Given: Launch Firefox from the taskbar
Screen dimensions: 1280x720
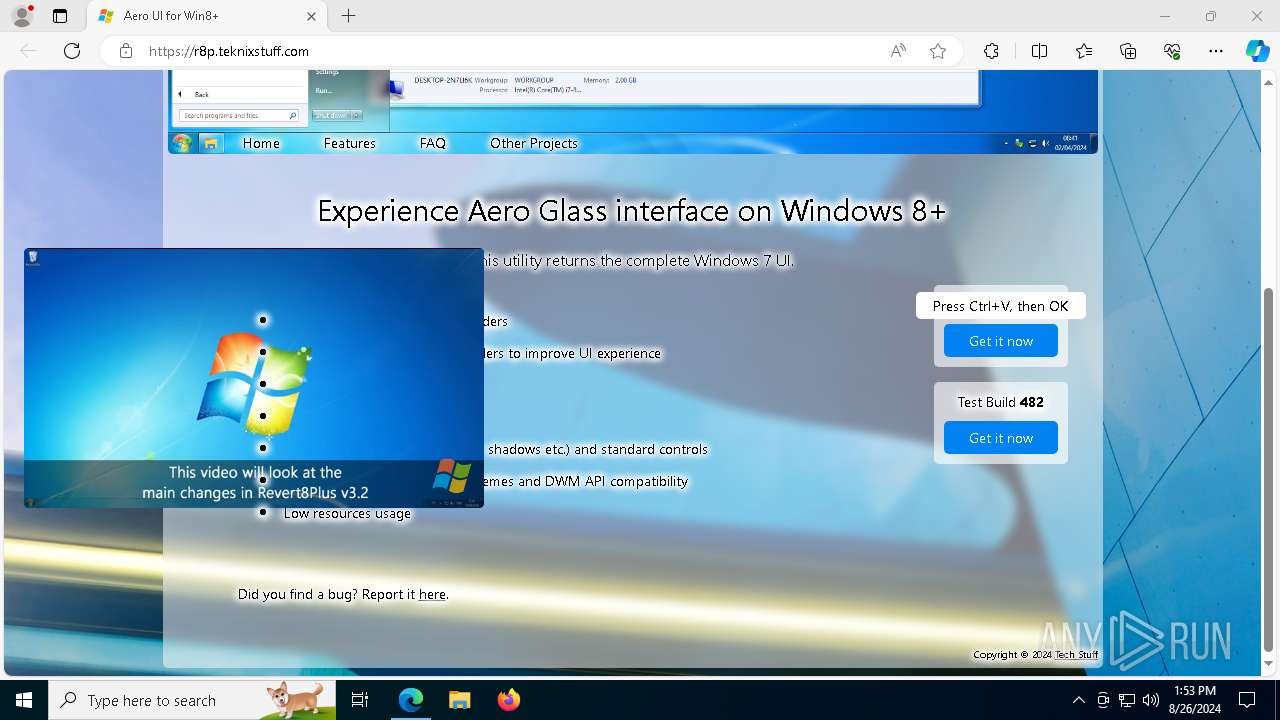Looking at the screenshot, I should 508,700.
